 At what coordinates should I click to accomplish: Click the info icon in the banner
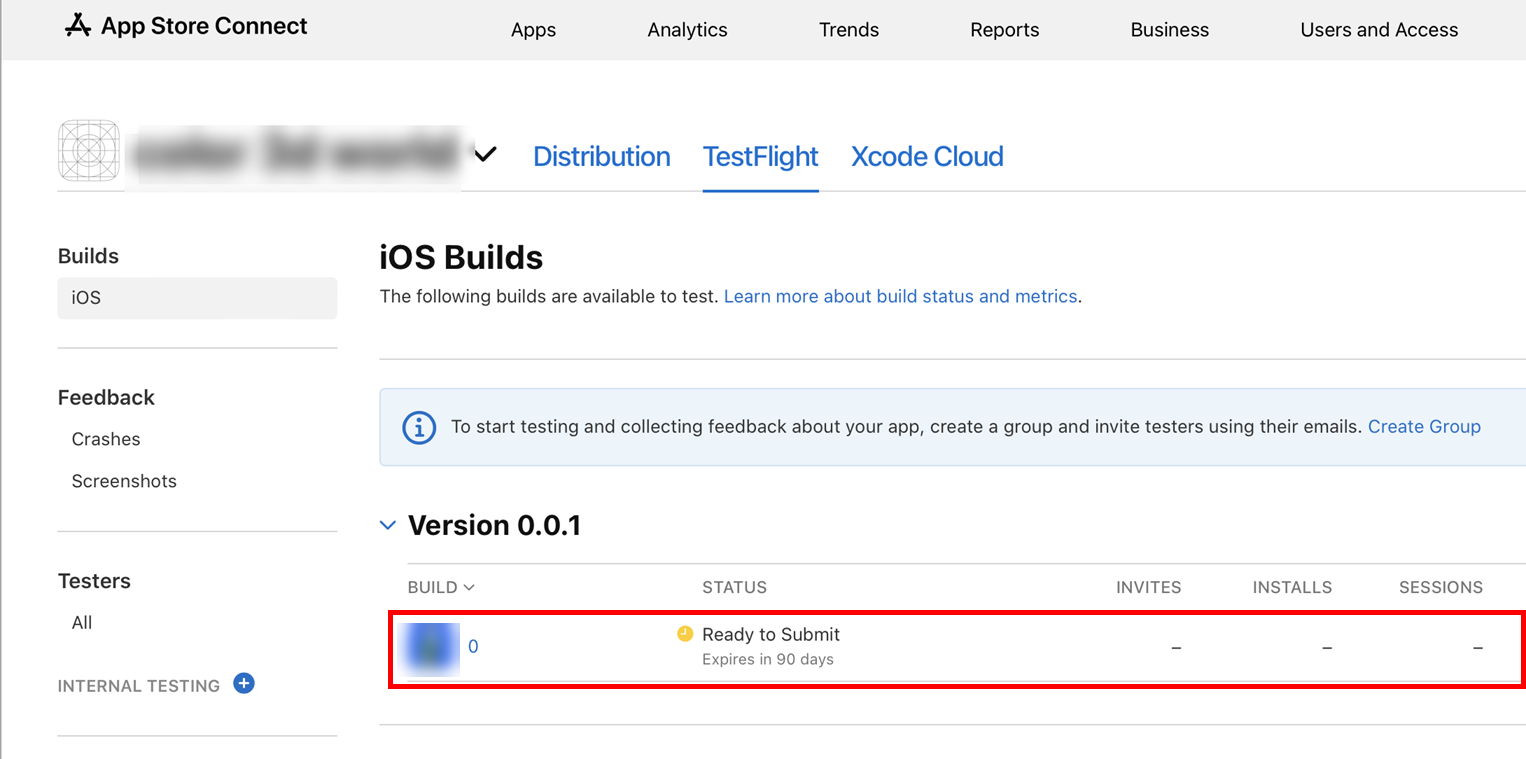pos(419,428)
